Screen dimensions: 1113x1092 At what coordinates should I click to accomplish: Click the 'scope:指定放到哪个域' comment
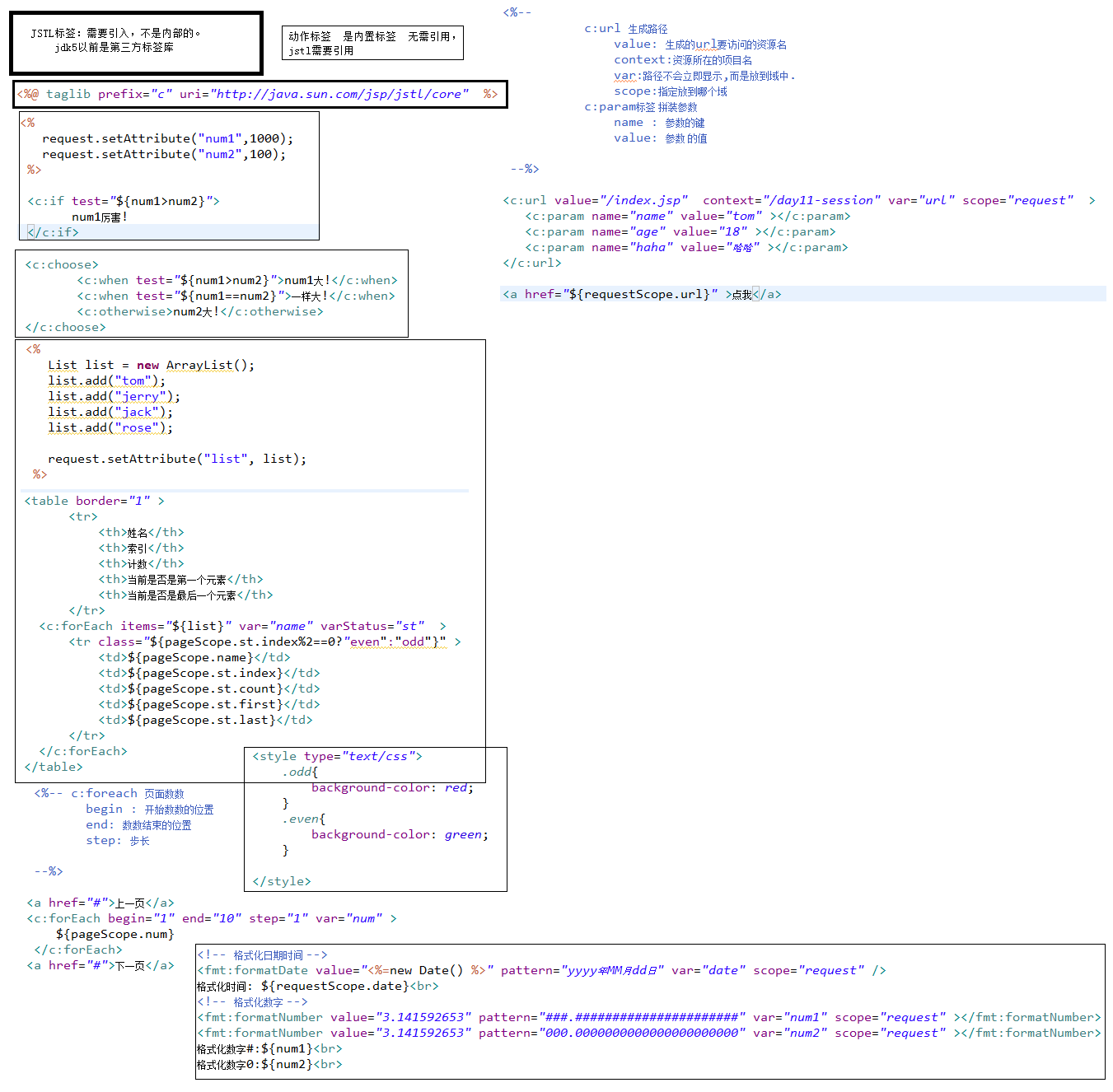(x=671, y=91)
